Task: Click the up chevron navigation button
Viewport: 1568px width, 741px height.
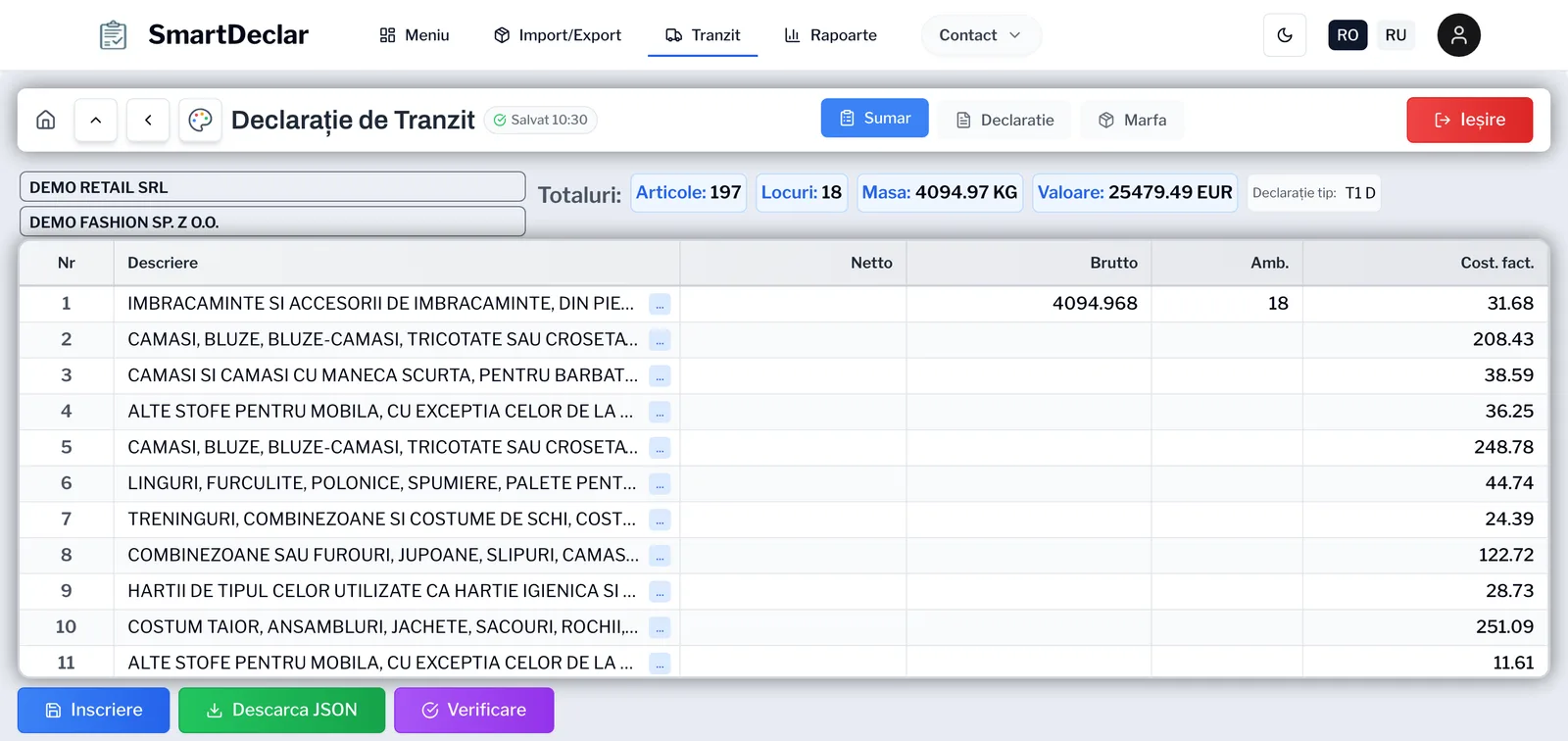Action: pos(96,120)
